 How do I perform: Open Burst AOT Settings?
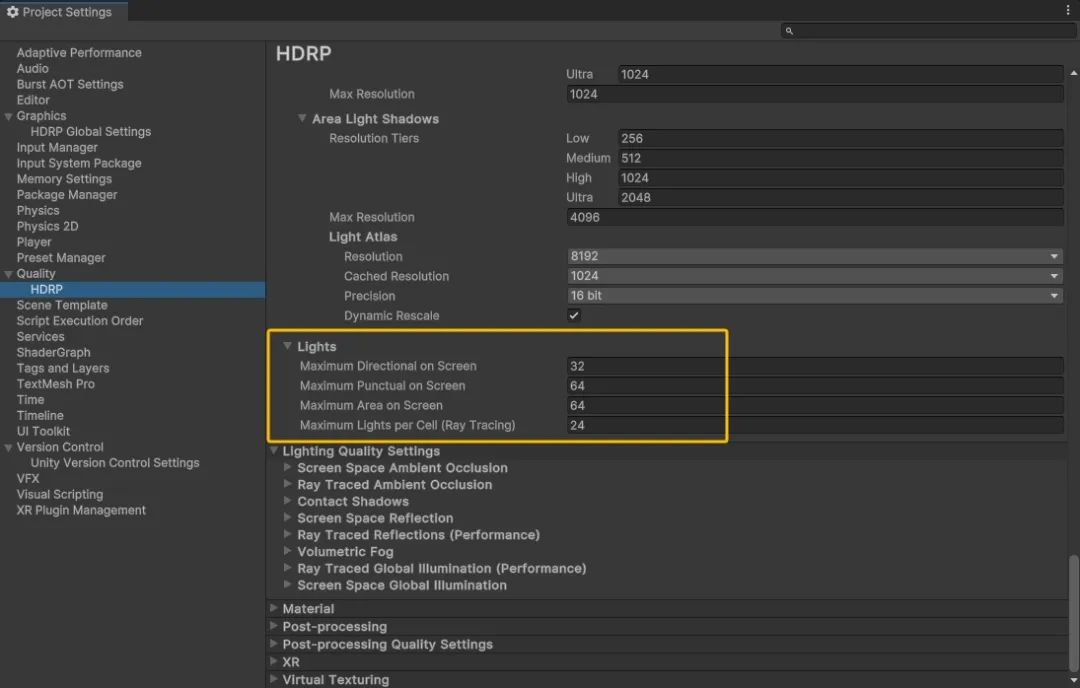click(70, 85)
